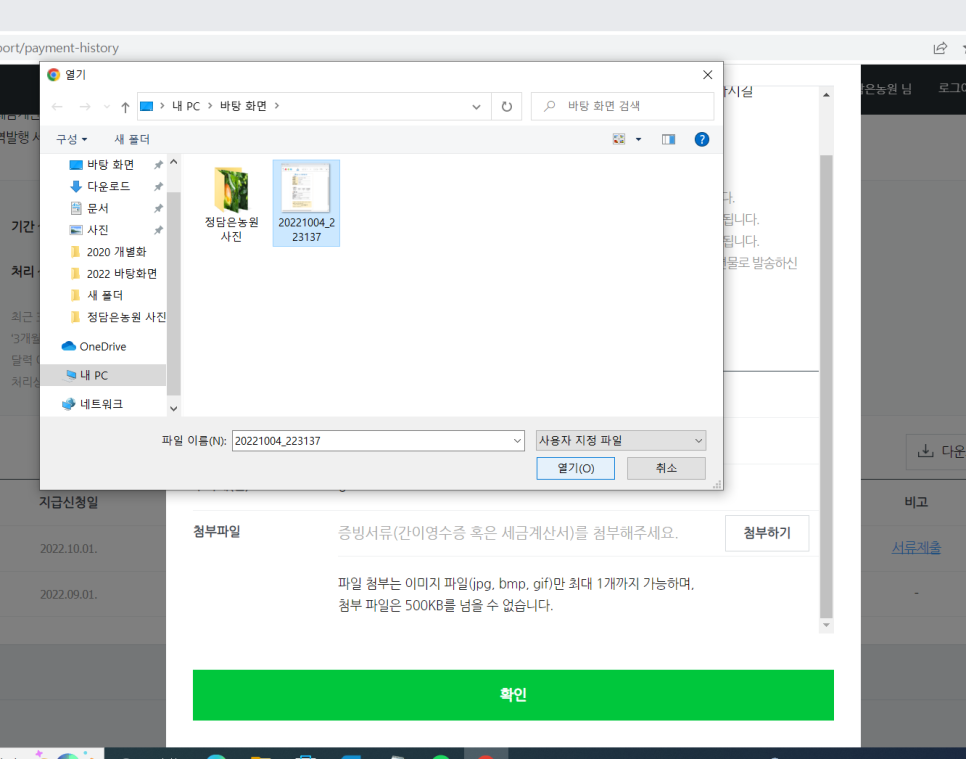
Task: Click the 다운 download button on the page
Action: [x=937, y=452]
